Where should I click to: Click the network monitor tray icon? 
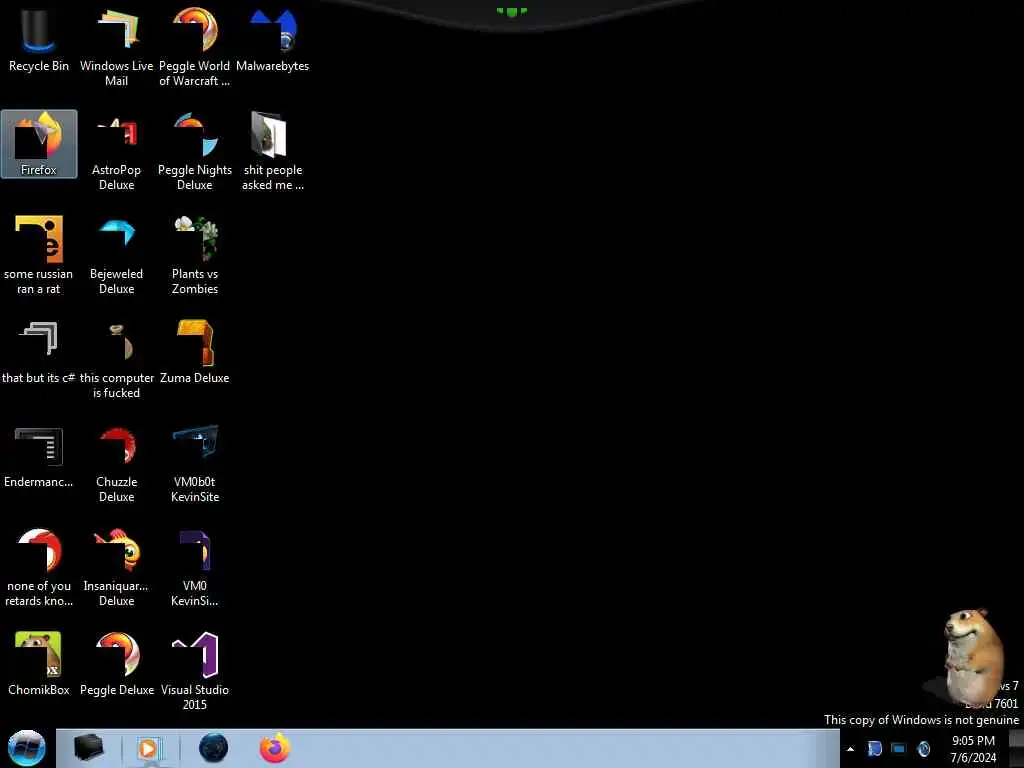[x=899, y=748]
